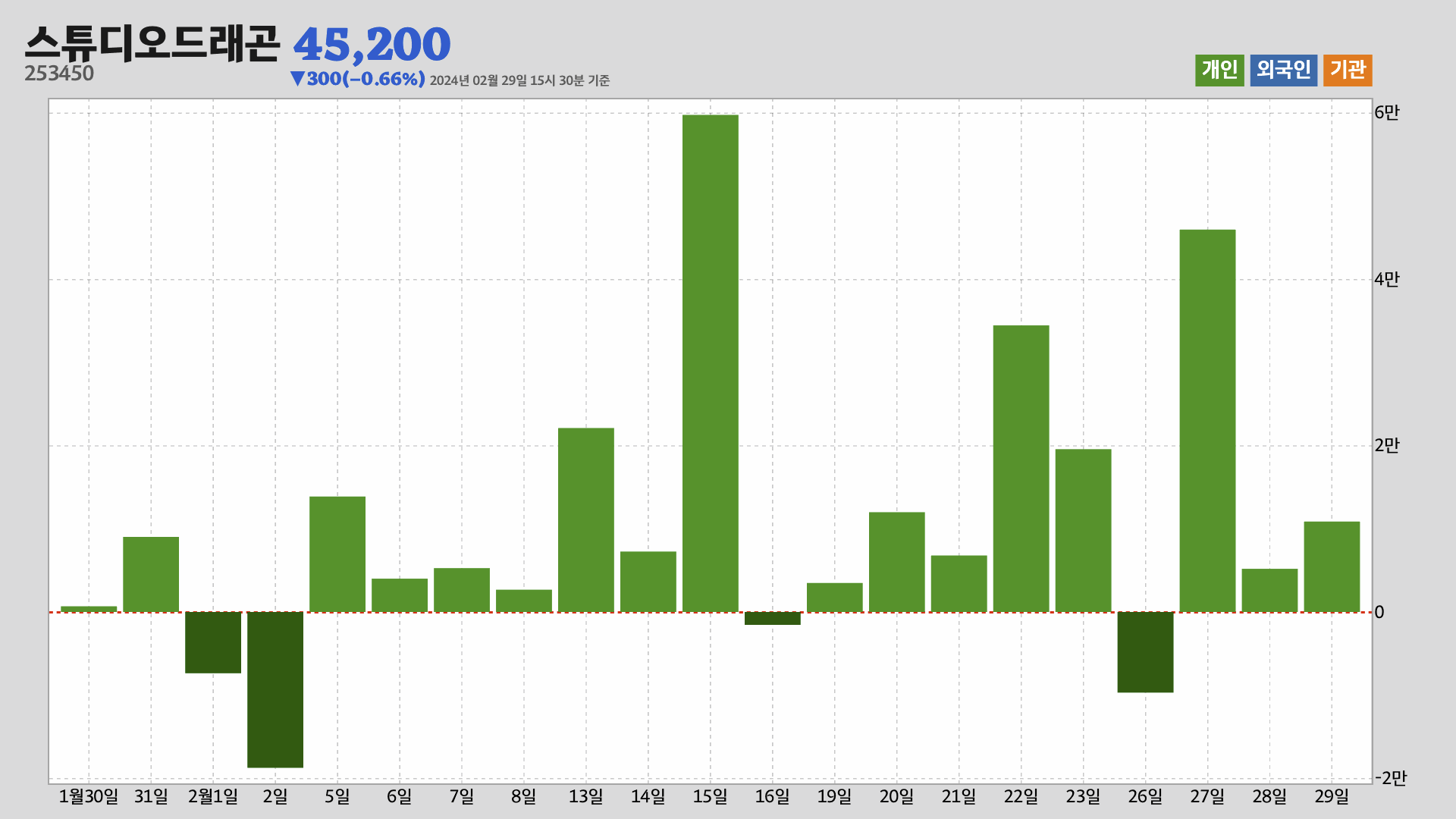Select the 개인 legend button
Screen dimensions: 1456x819
pos(1219,71)
